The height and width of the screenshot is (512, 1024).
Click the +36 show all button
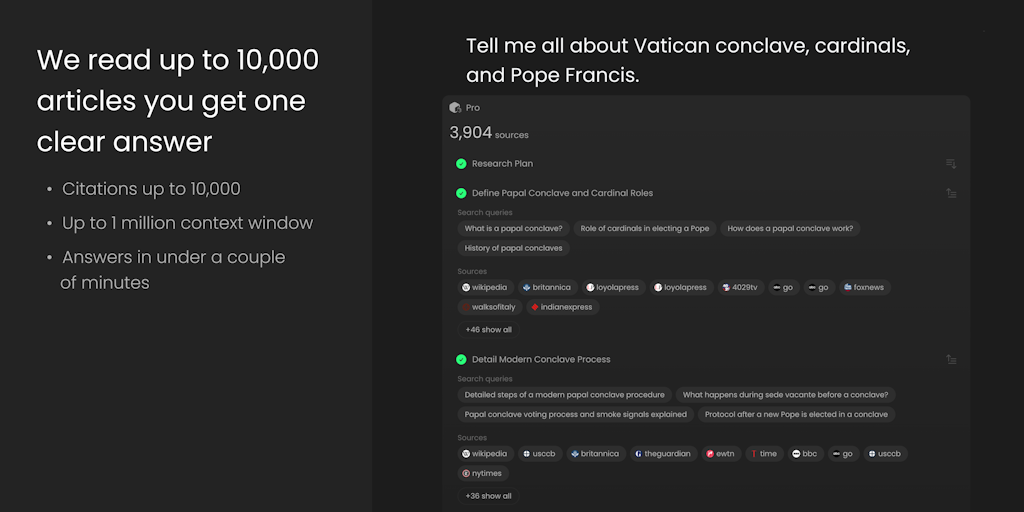coord(488,496)
